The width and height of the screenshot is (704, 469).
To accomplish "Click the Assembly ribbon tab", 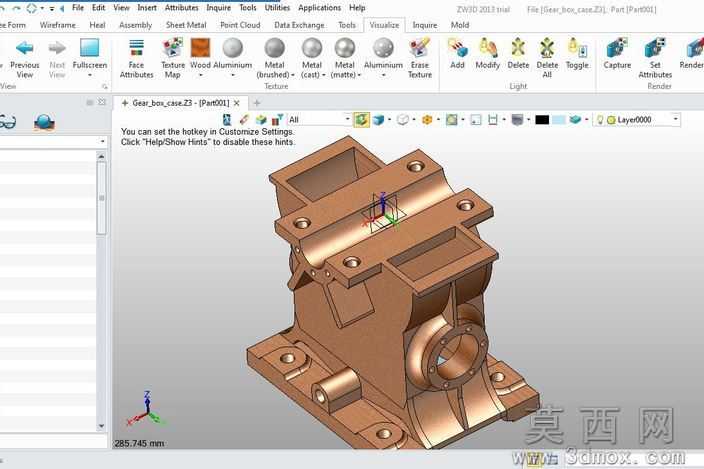I will point(135,25).
